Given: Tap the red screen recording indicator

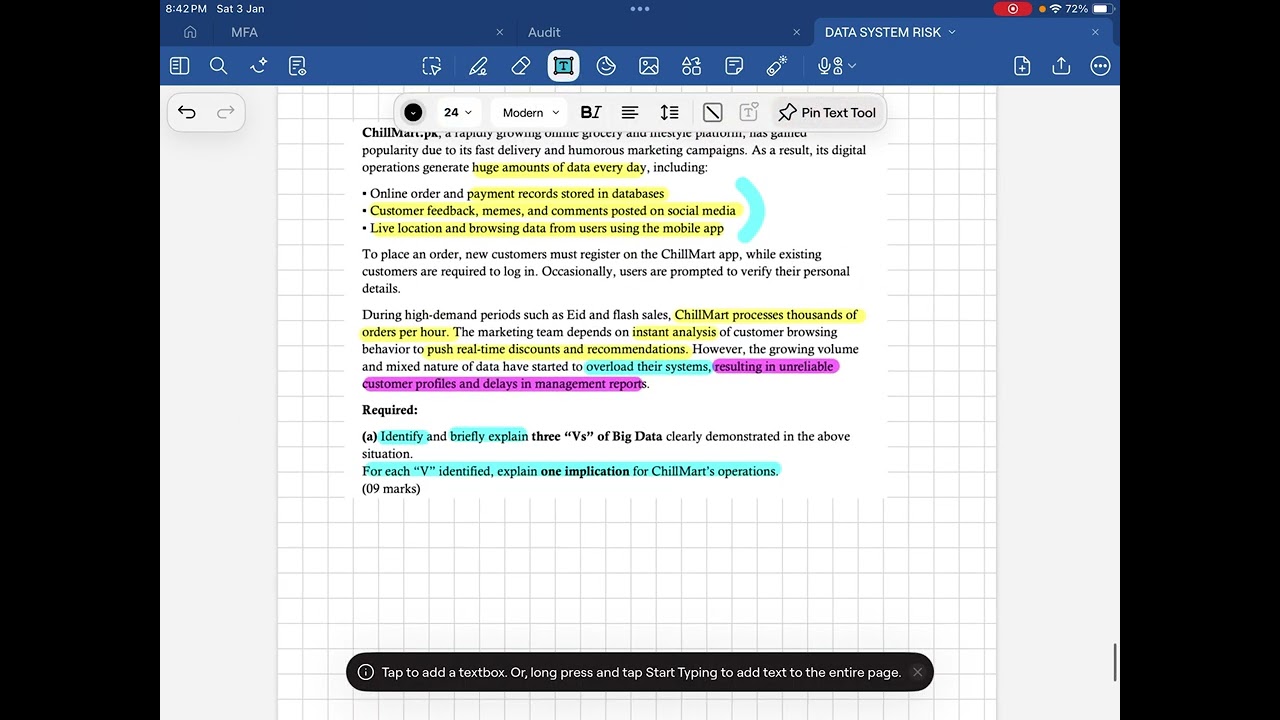Looking at the screenshot, I should (x=1013, y=9).
